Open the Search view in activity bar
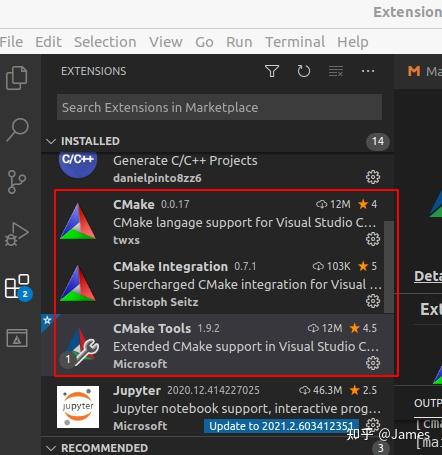This screenshot has height=455, width=442. (17, 130)
